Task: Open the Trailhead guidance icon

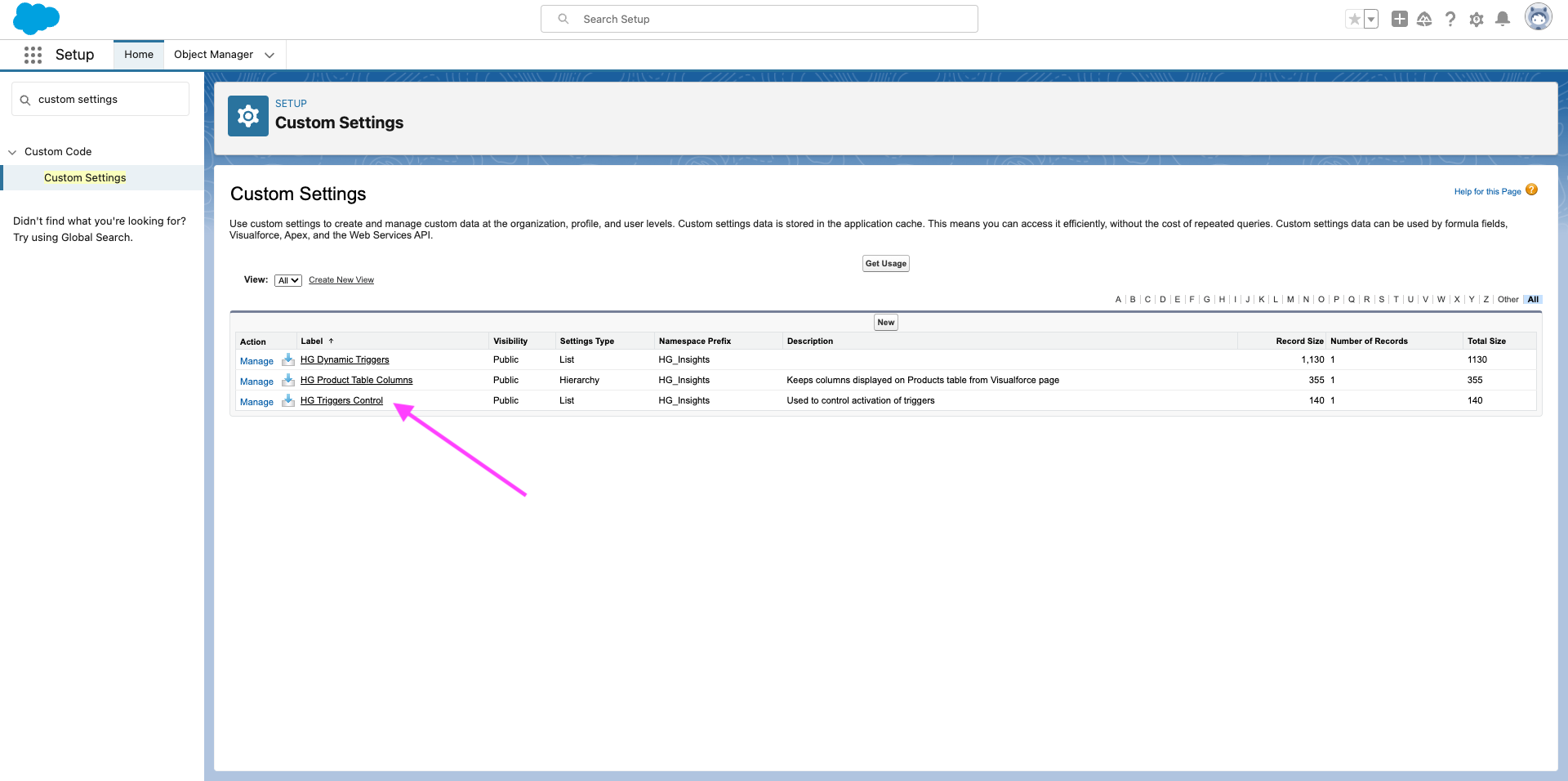Action: point(1424,19)
